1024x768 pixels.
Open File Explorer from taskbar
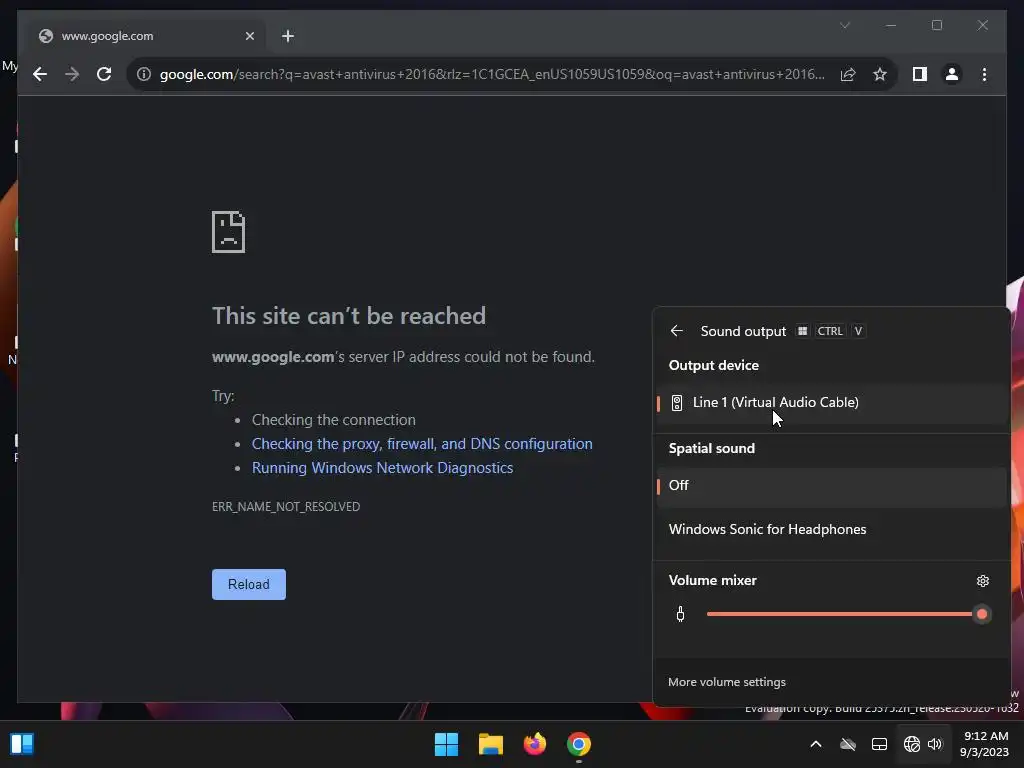coord(490,744)
